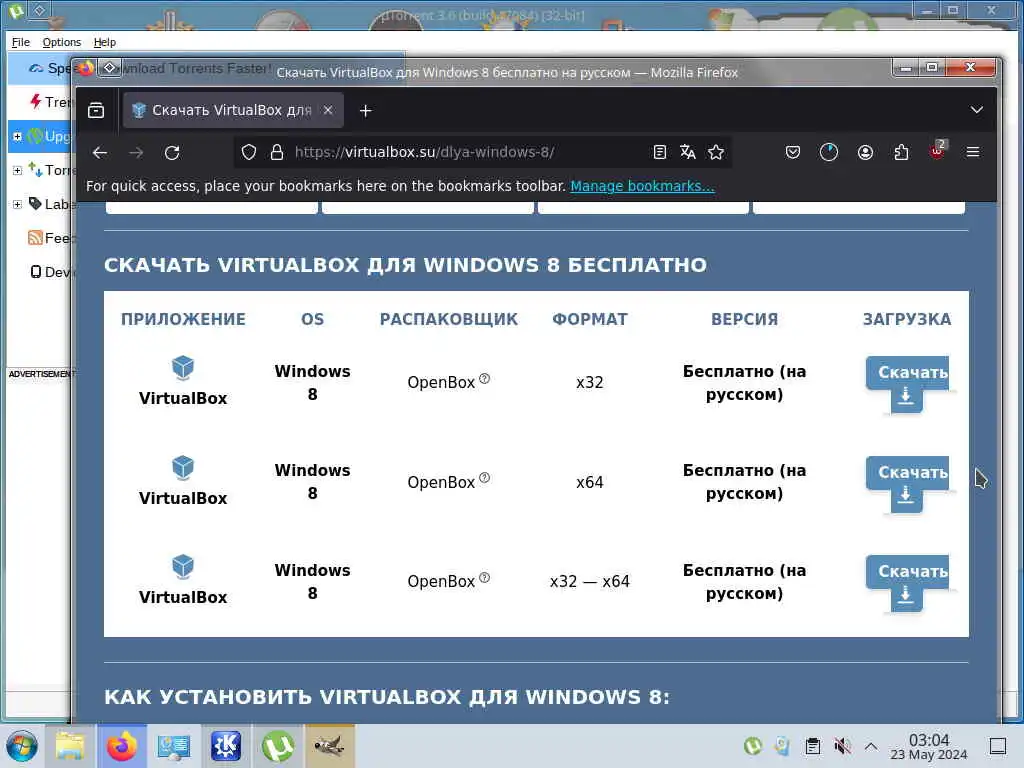1024x768 pixels.
Task: Click OpenBox help icon in x32 — x64 row
Action: 485,577
